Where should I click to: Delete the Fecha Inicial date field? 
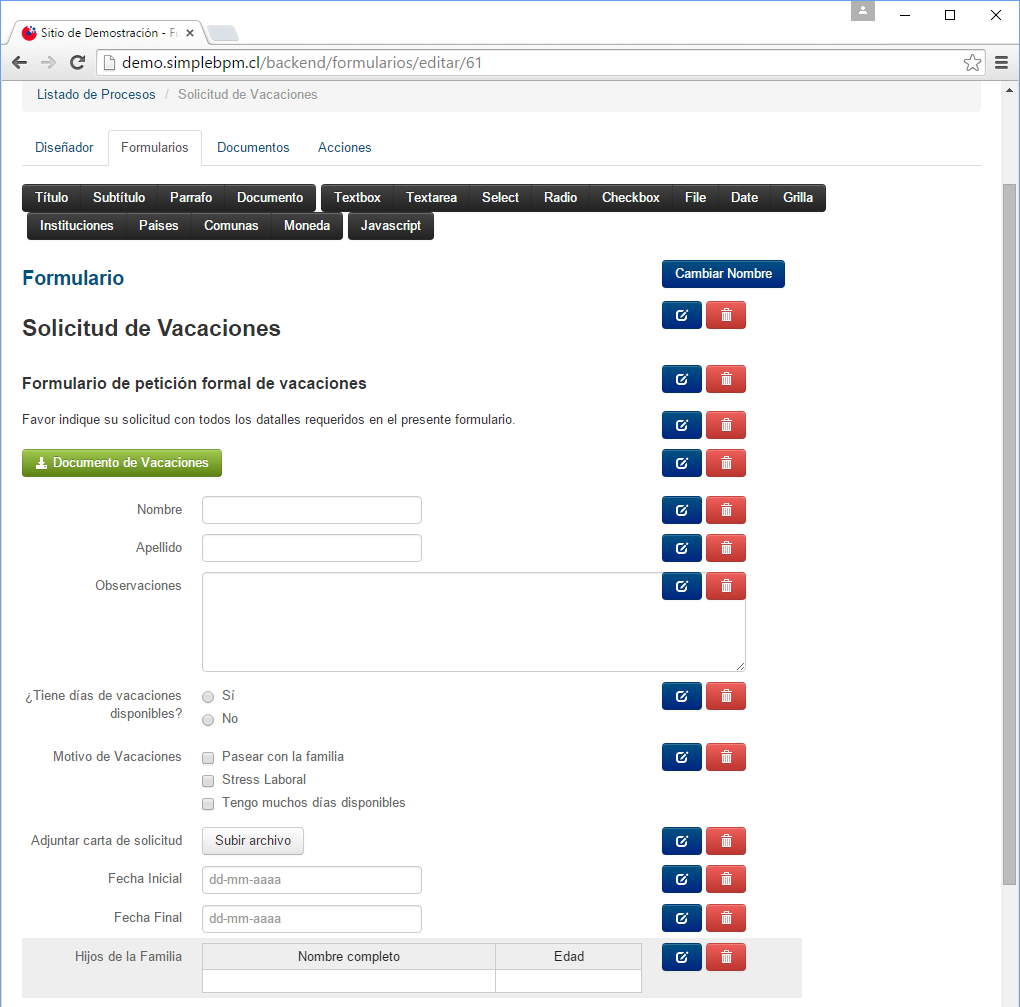point(726,879)
